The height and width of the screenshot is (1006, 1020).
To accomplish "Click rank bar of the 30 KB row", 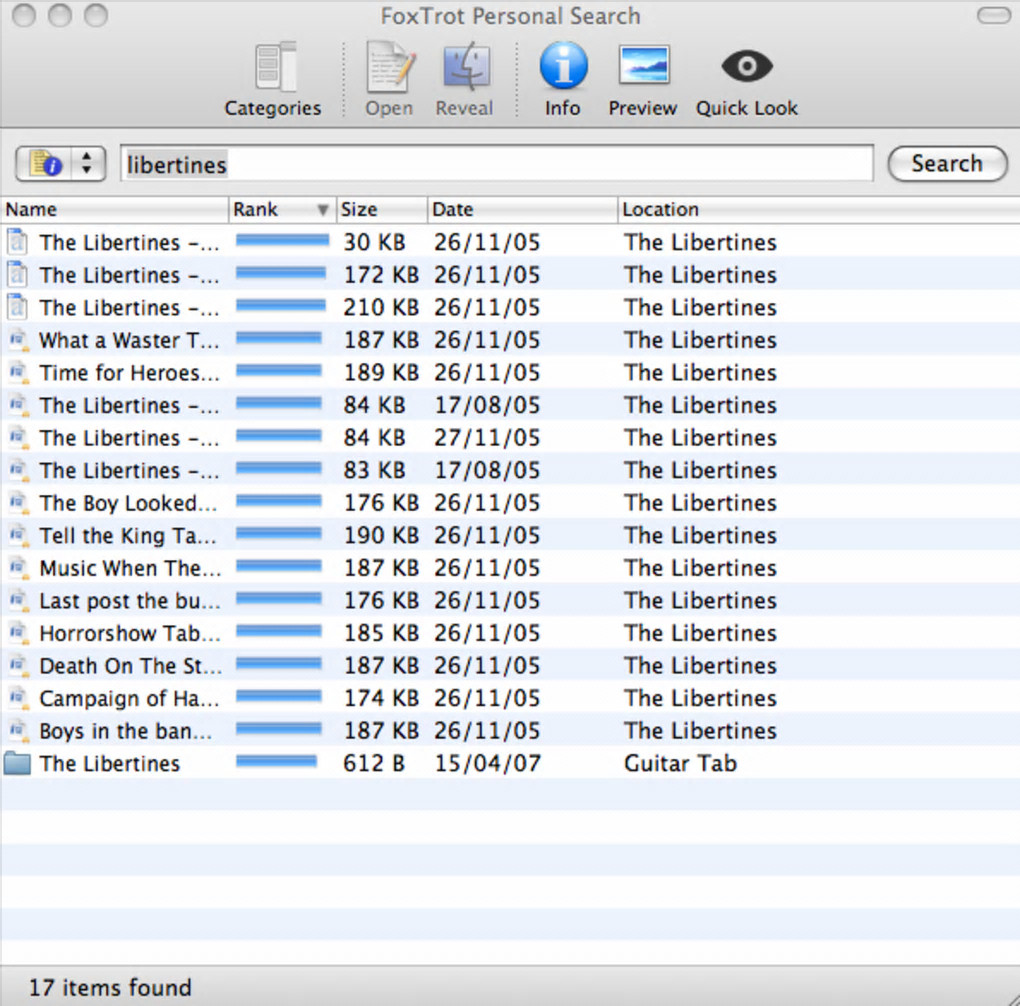I will pos(282,241).
